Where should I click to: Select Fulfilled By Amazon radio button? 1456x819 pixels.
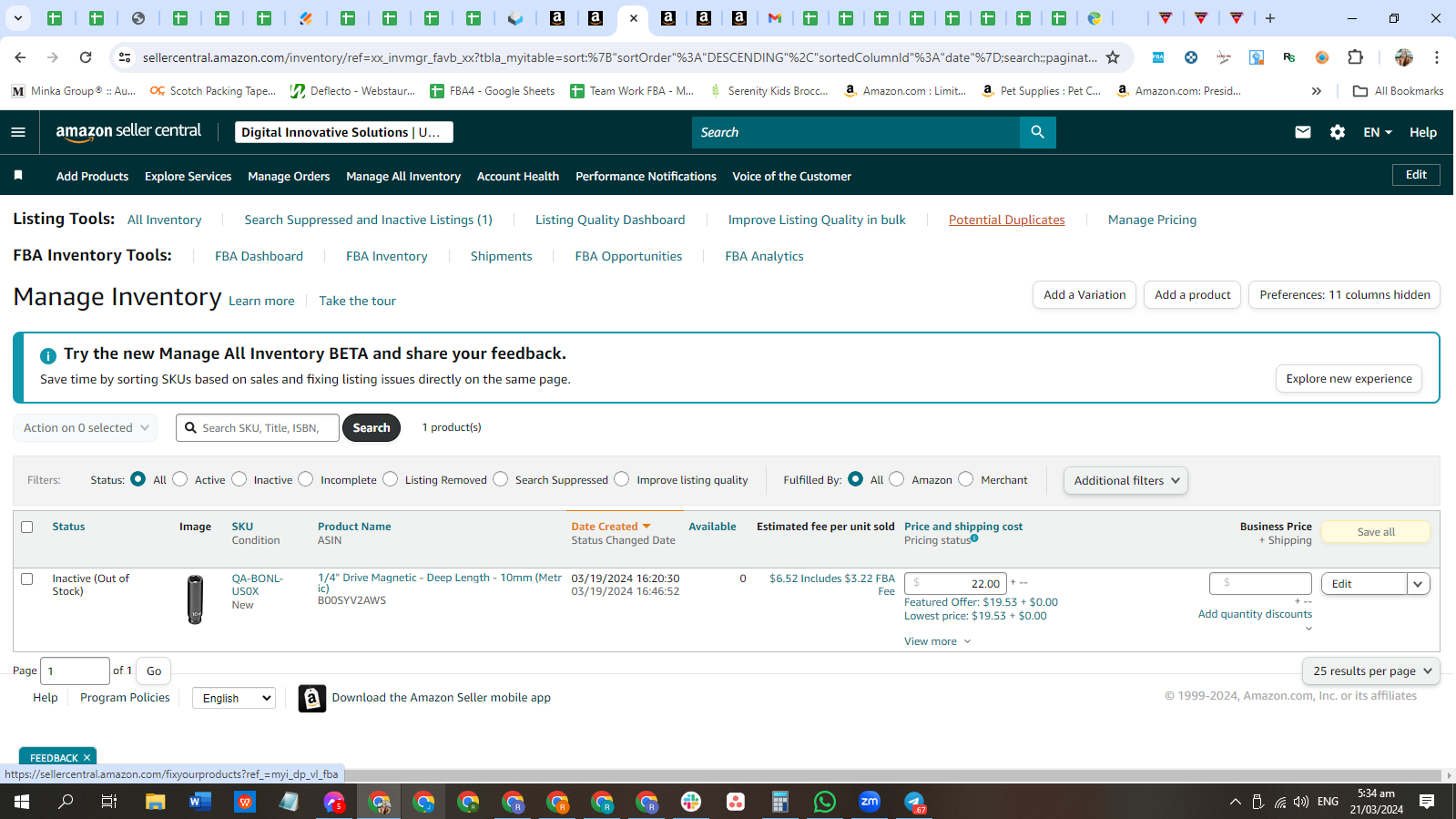[897, 479]
